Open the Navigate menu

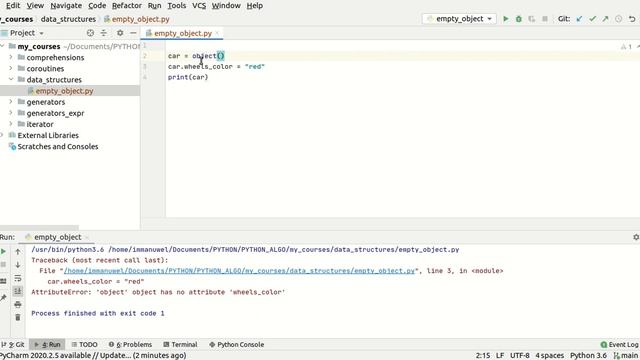[x=66, y=6]
